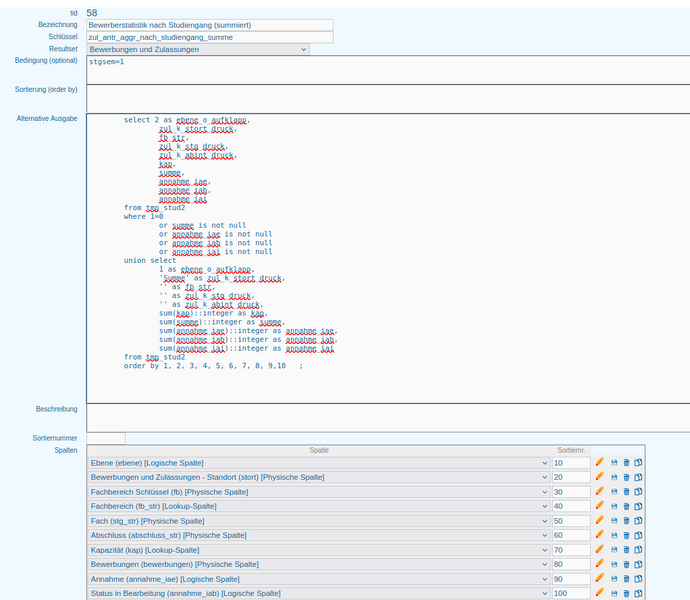This screenshot has height=600, width=690.
Task: Click into the Sortierung (order by) text area
Action: pyautogui.click(x=388, y=99)
